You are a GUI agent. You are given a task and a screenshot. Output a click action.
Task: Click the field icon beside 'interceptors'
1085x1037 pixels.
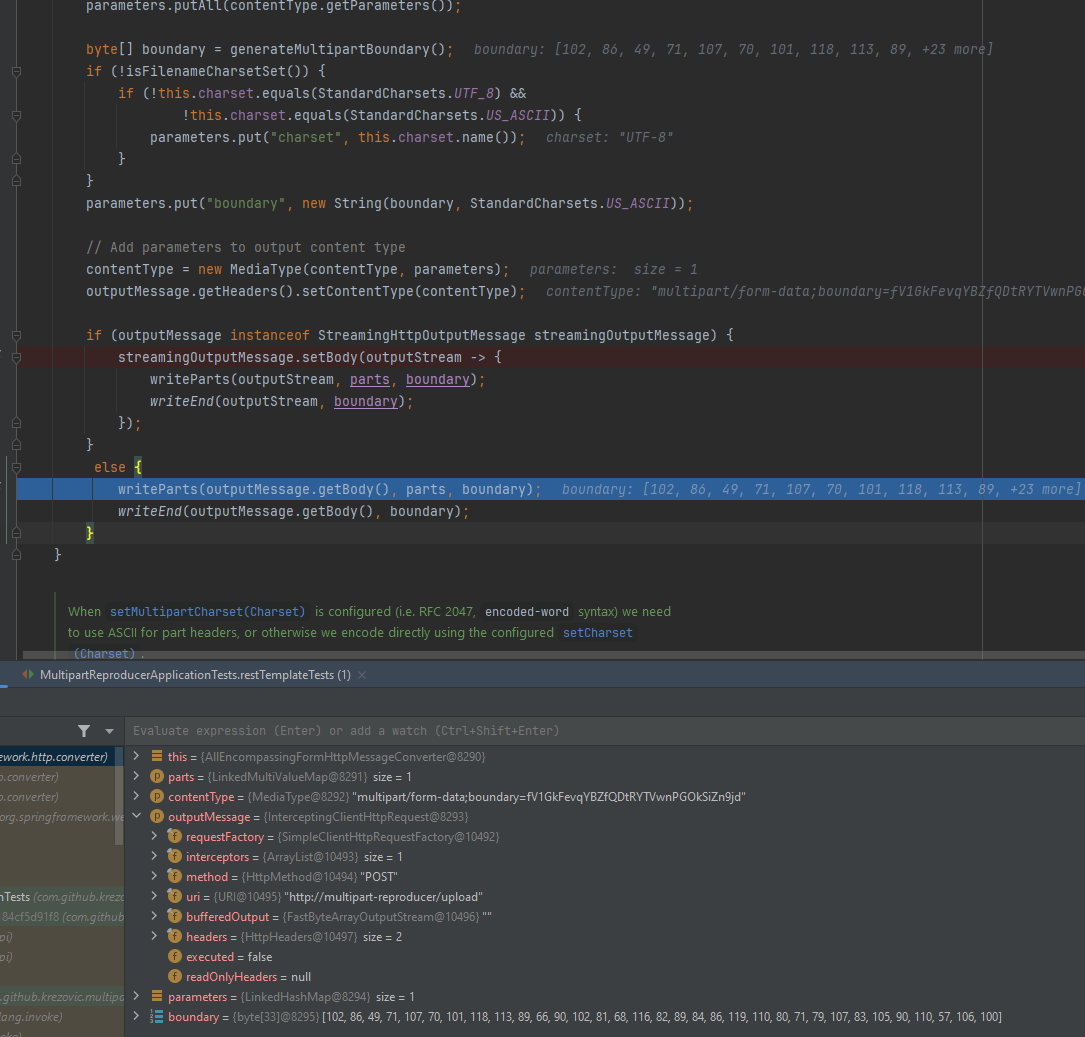(x=175, y=856)
